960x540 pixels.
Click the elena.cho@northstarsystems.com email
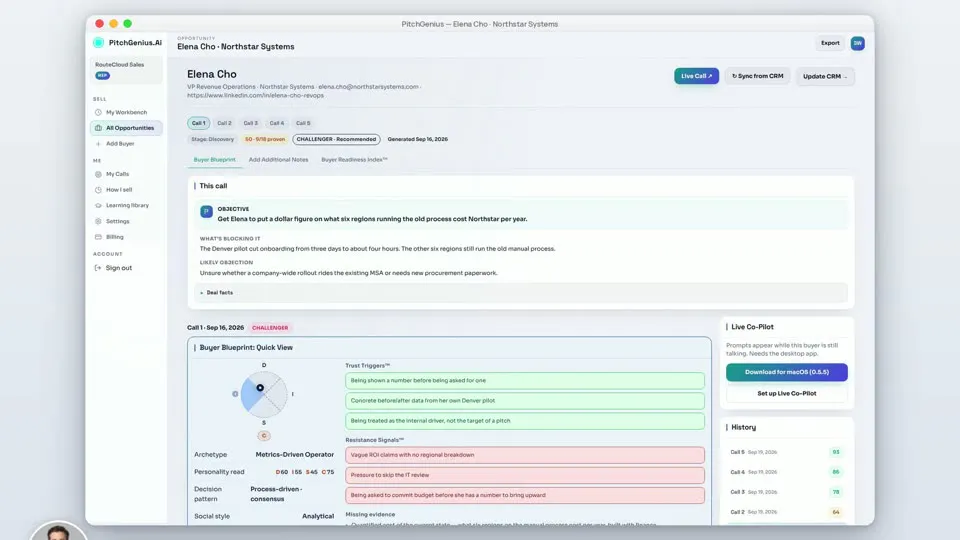pyautogui.click(x=368, y=87)
